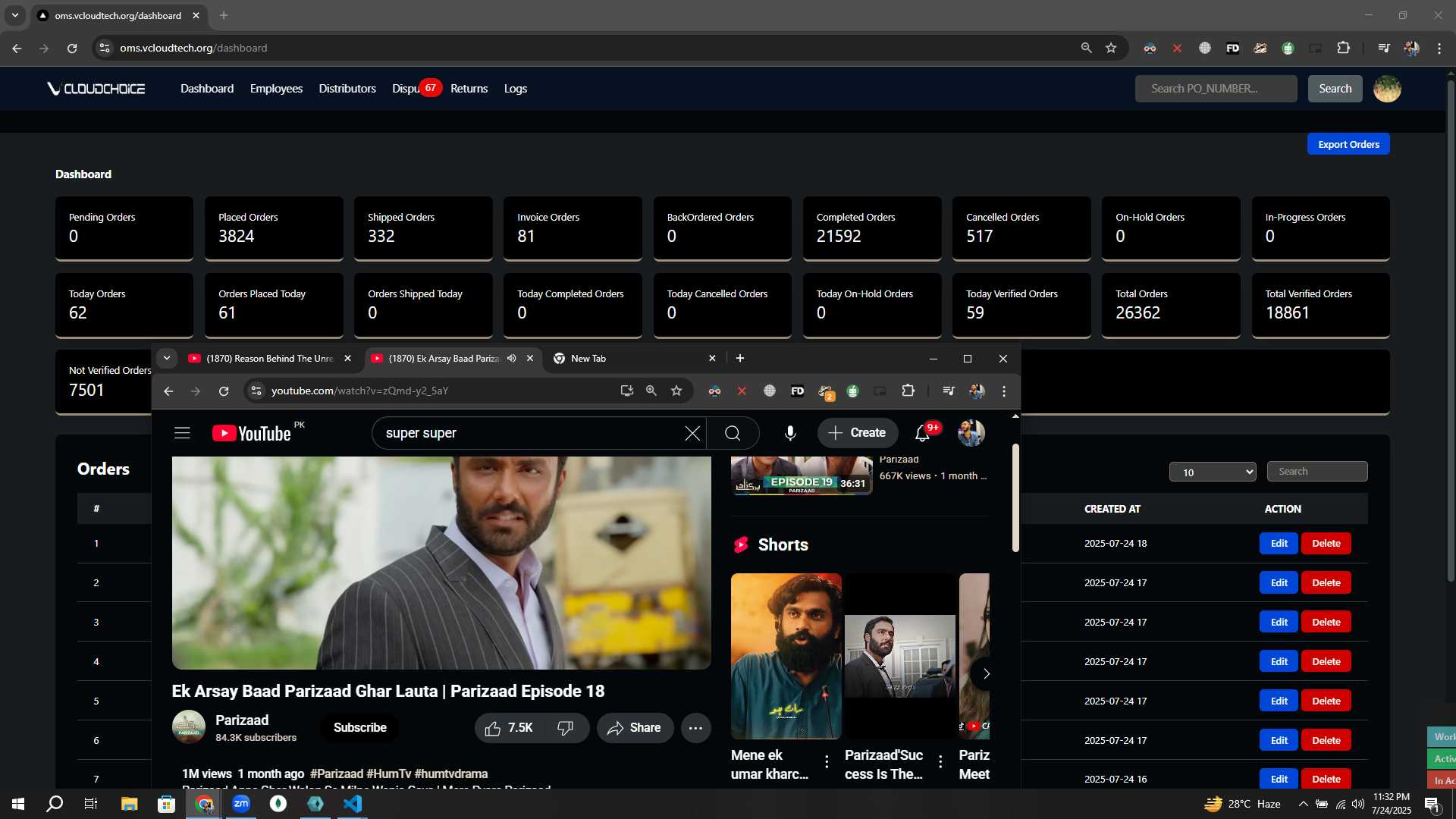Viewport: 1456px width, 819px height.
Task: Open tab search dropdown in dashboard window
Action: pyautogui.click(x=14, y=15)
